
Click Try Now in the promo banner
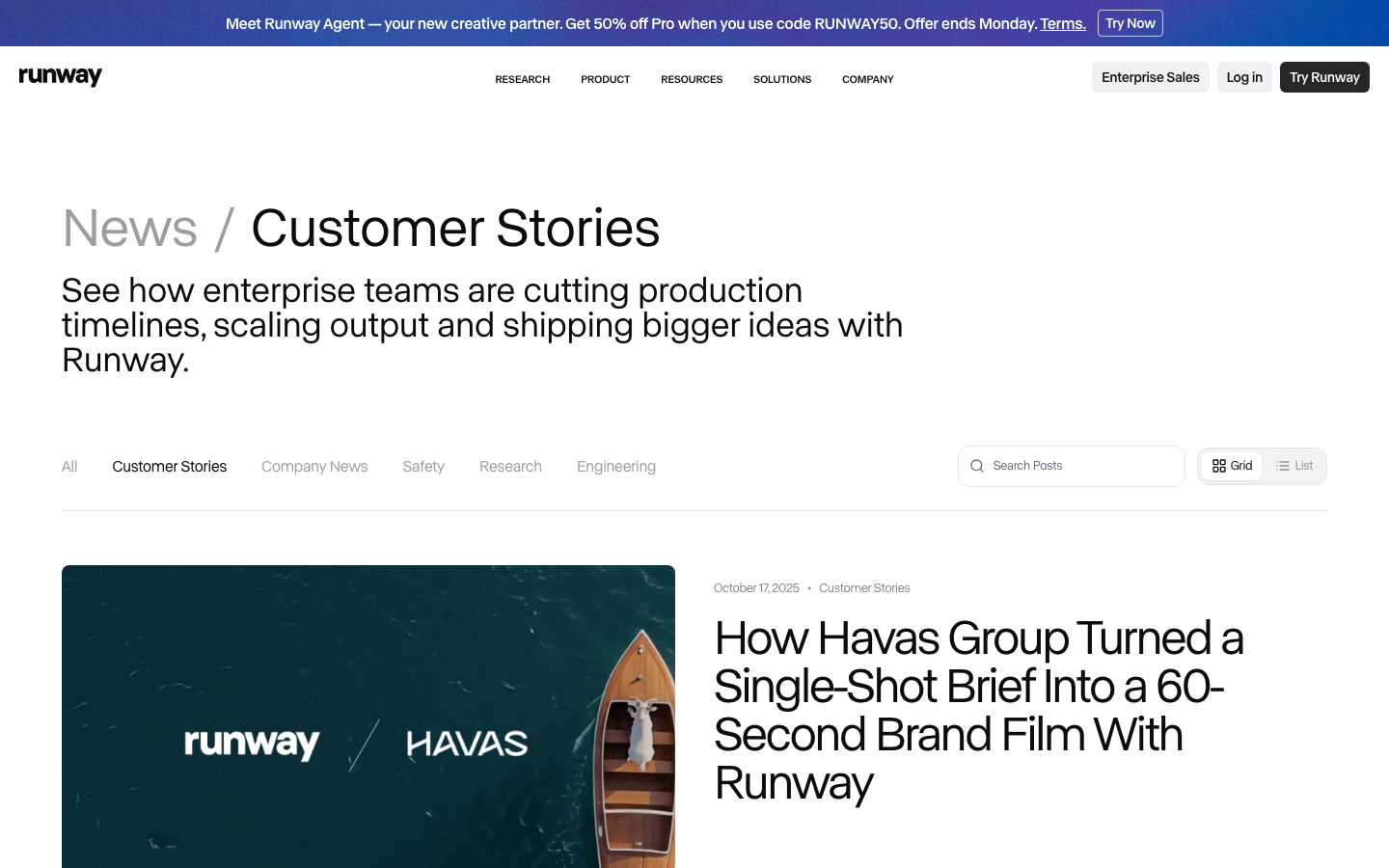1130,23
